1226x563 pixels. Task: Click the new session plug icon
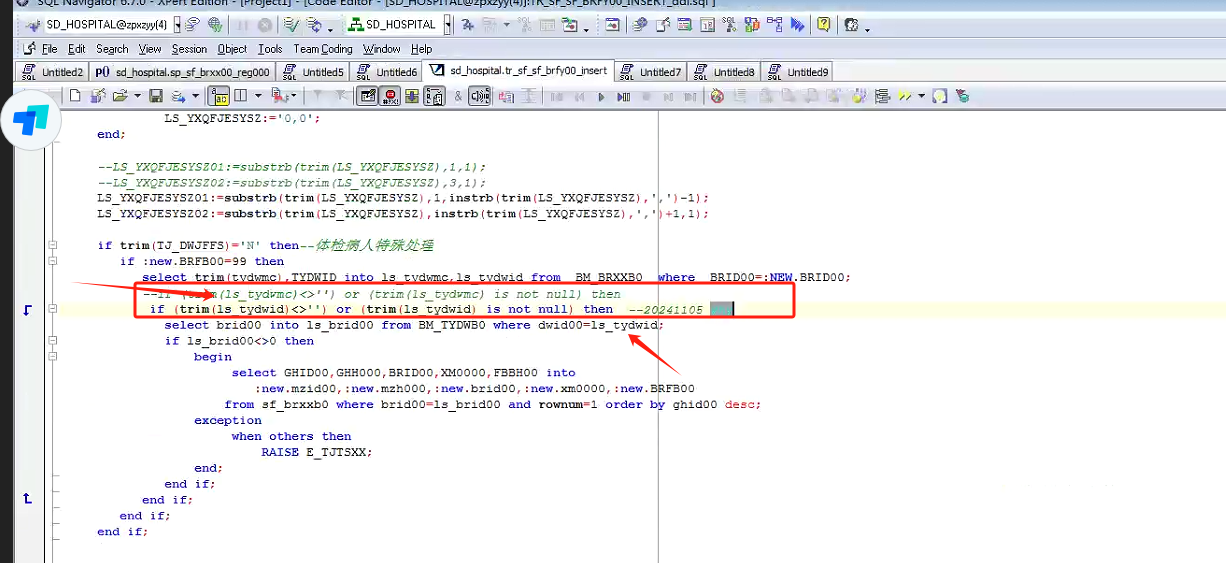(33, 24)
